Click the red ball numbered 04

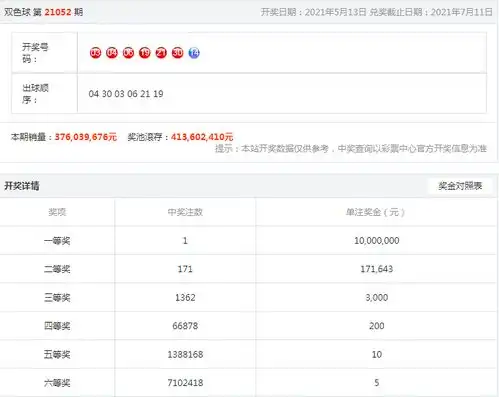click(x=112, y=53)
